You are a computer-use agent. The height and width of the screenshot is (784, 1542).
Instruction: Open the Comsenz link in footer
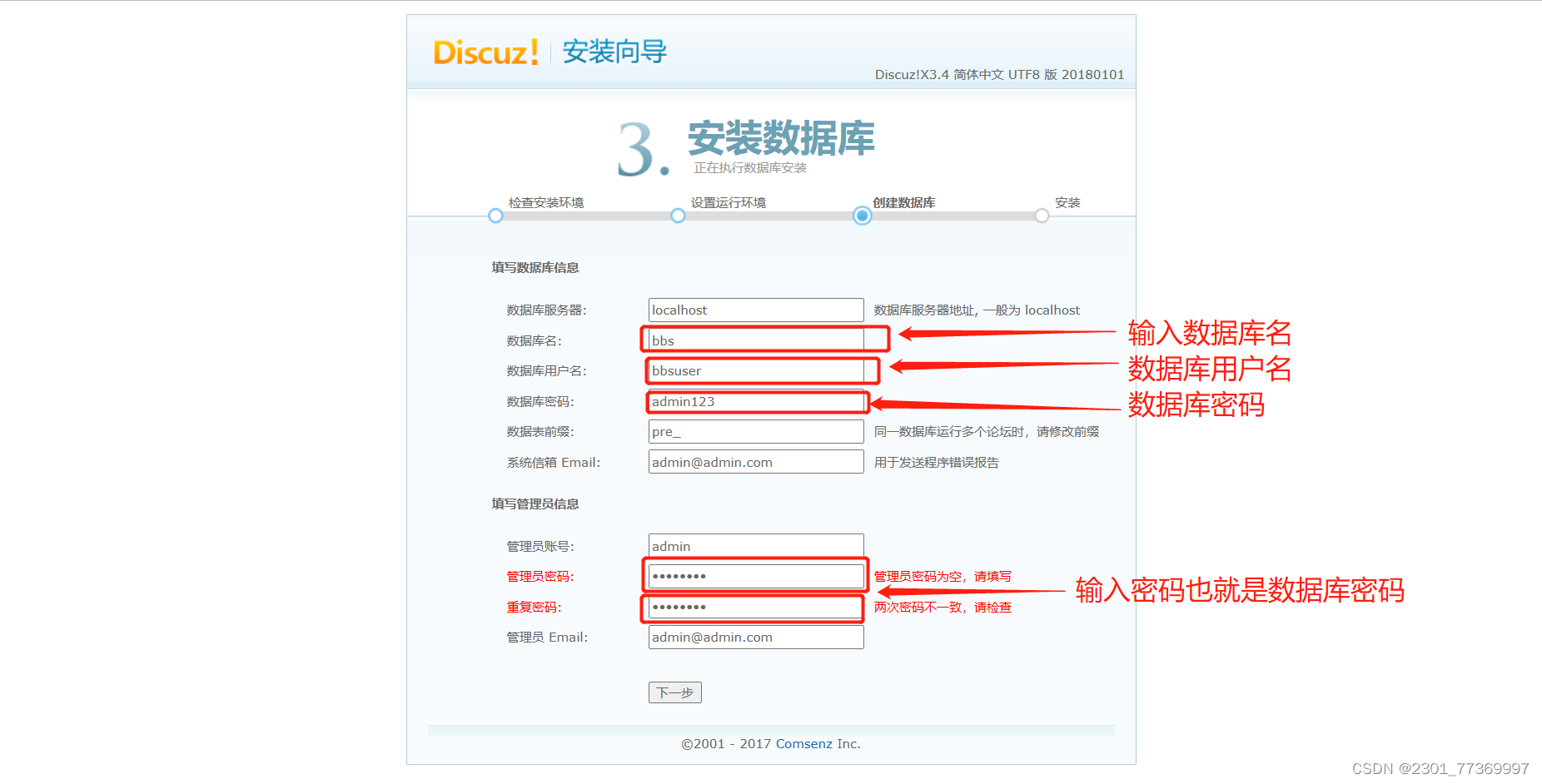(x=803, y=744)
